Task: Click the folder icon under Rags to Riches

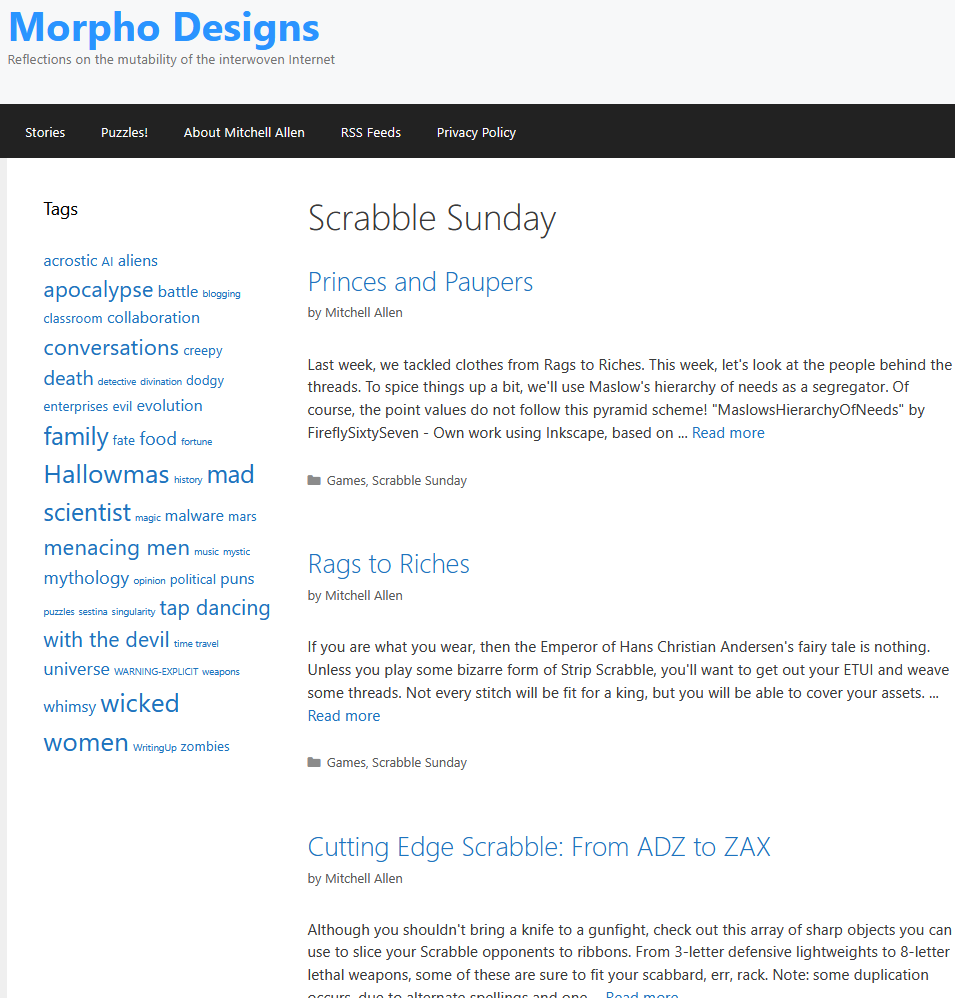Action: point(314,763)
